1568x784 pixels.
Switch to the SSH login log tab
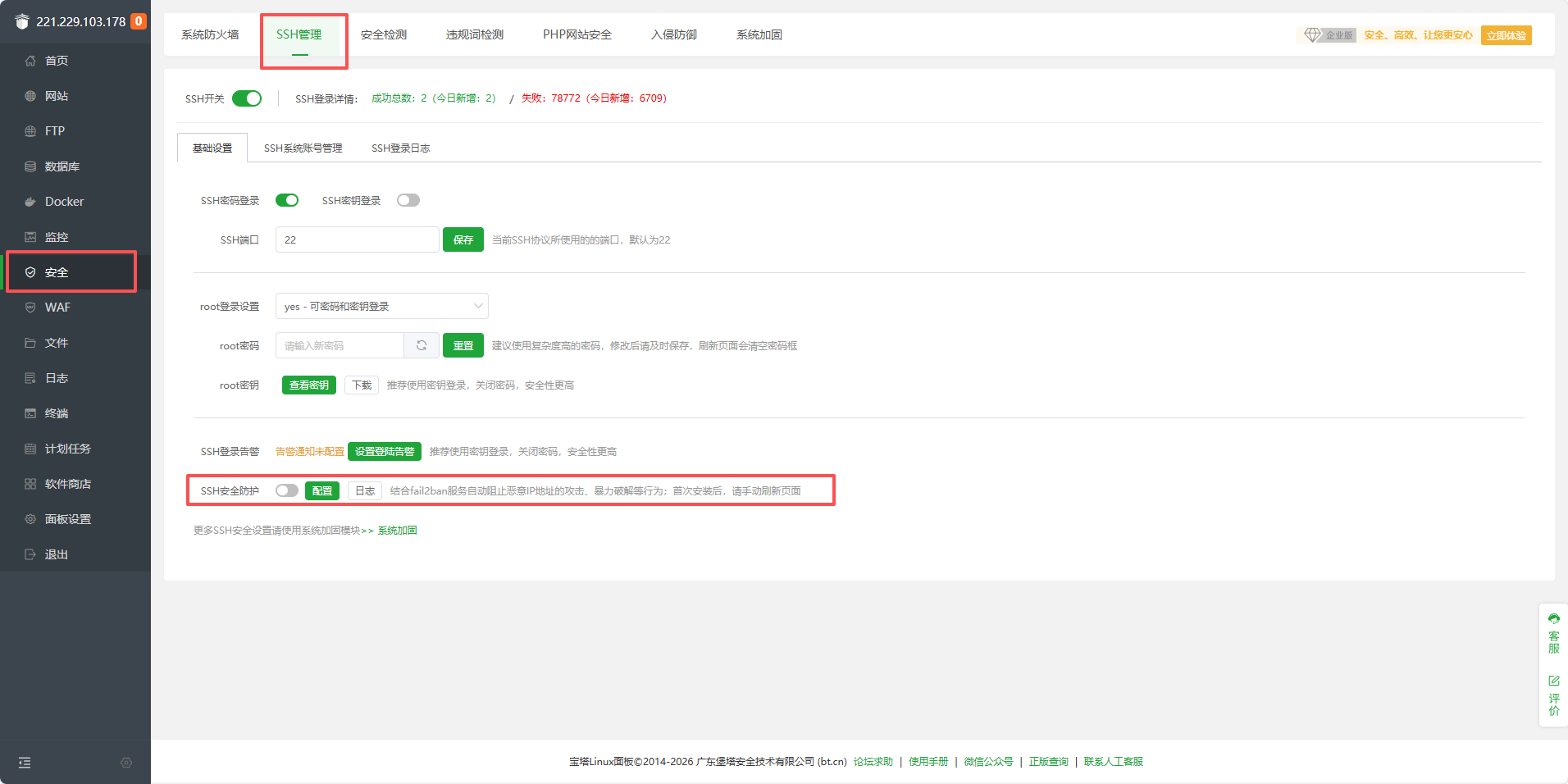(x=400, y=148)
